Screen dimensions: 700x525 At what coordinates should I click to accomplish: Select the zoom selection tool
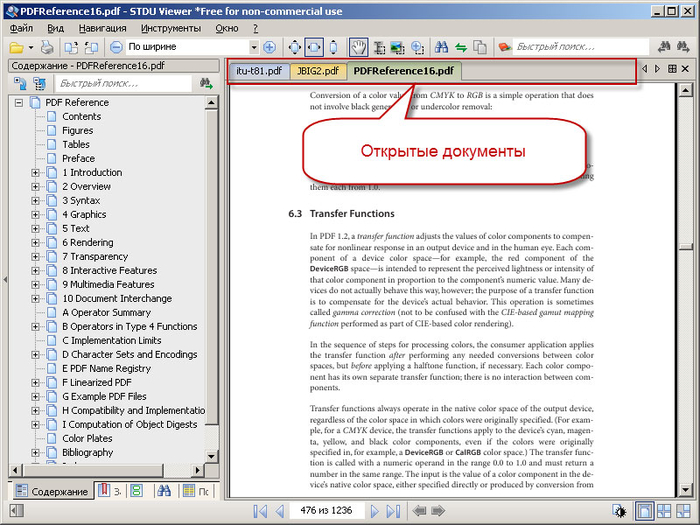tap(417, 47)
